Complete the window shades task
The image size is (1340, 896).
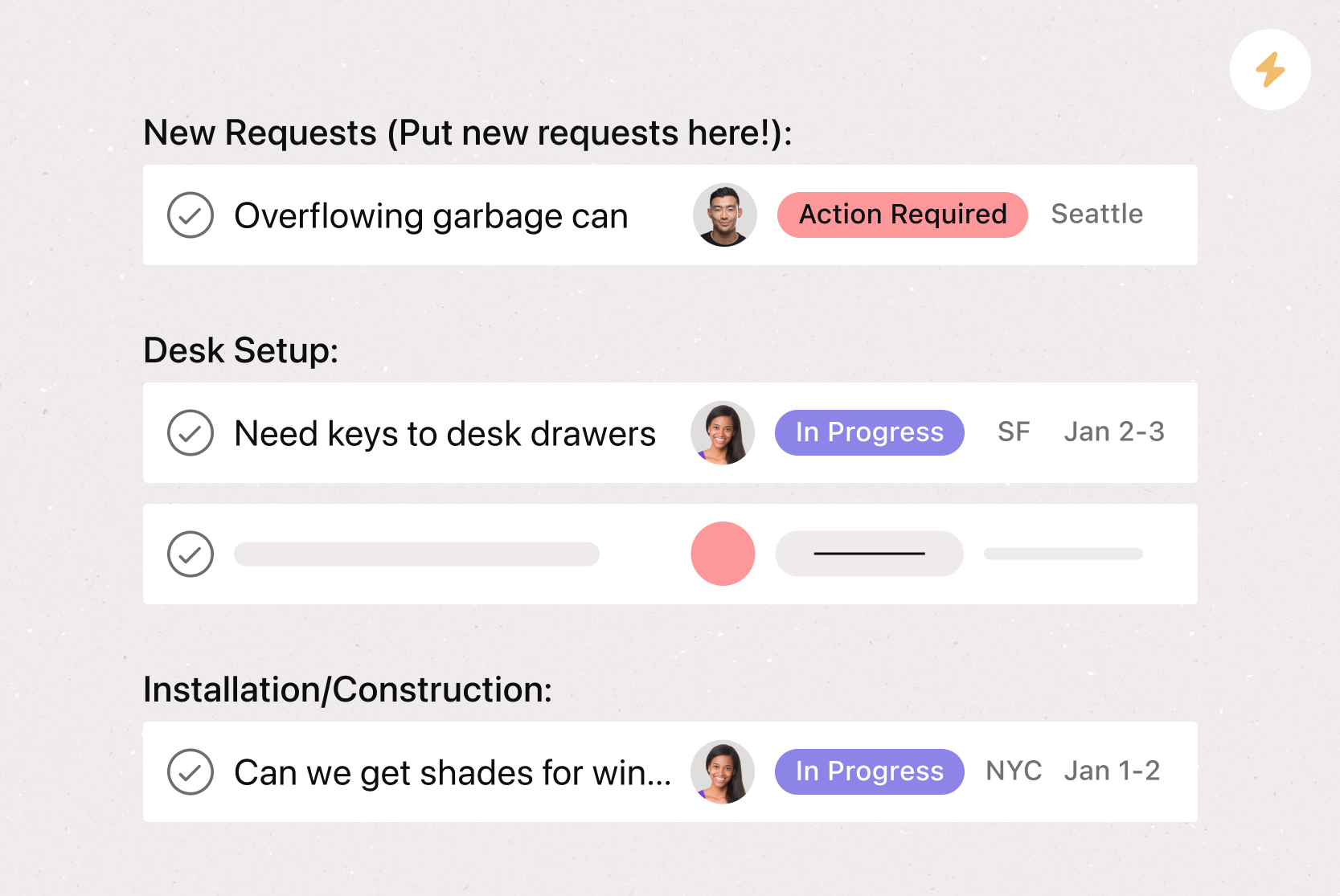190,772
